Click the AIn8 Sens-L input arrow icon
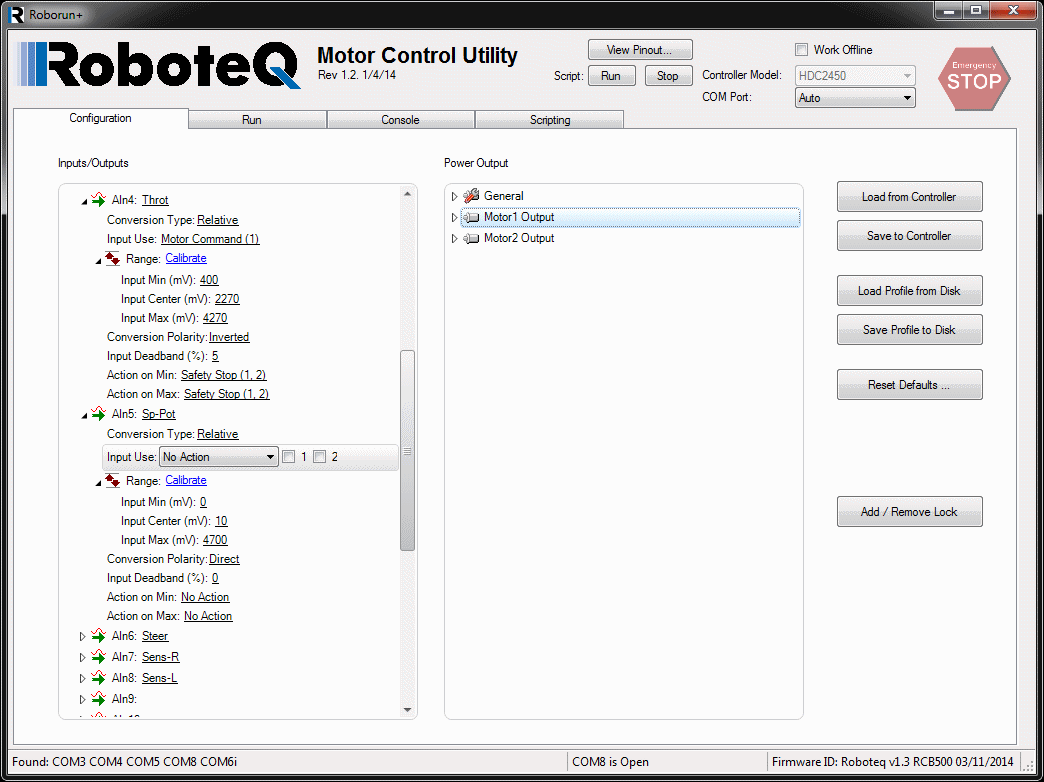1044x782 pixels. tap(98, 678)
